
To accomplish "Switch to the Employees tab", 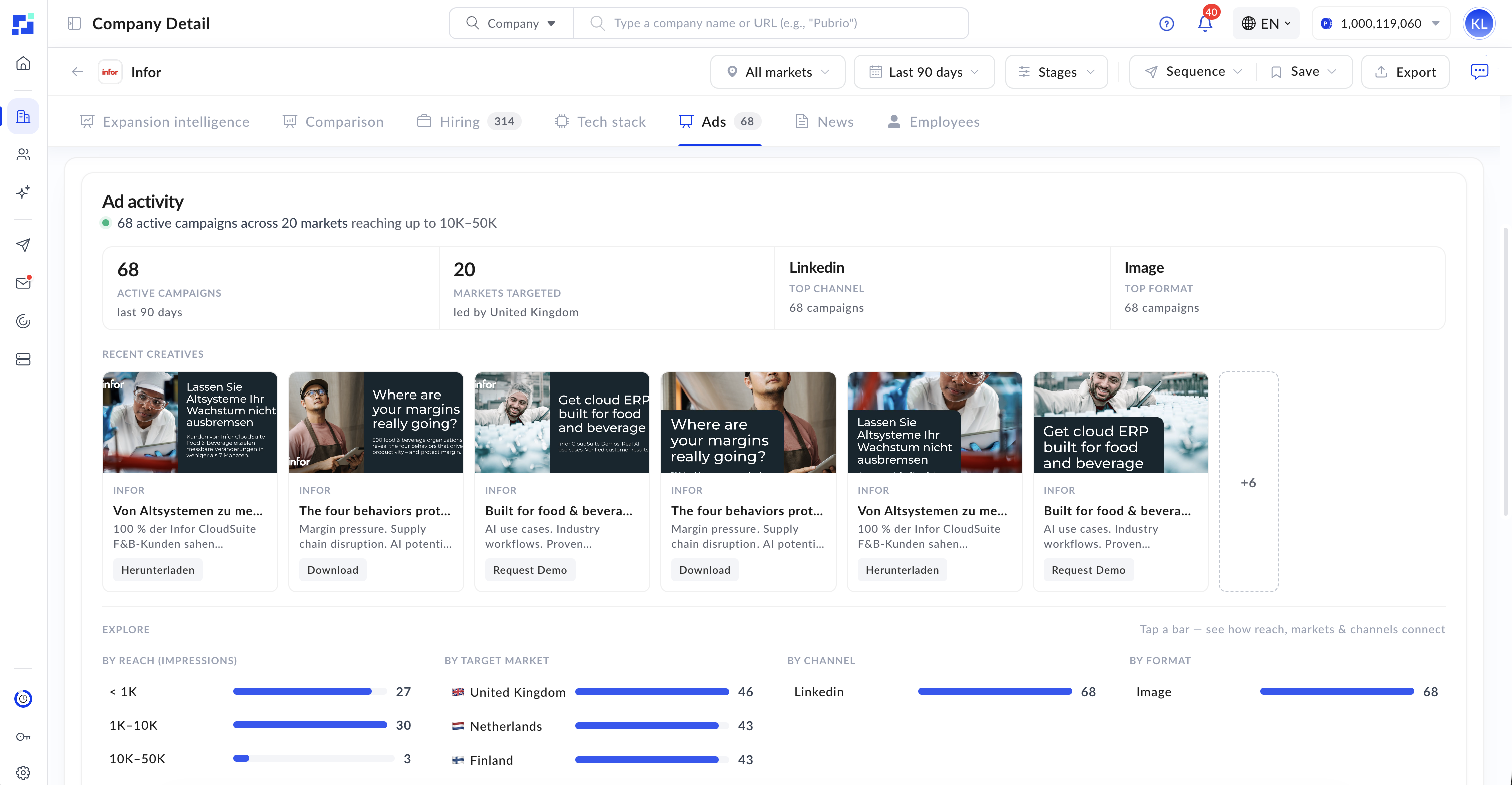I will pos(933,122).
